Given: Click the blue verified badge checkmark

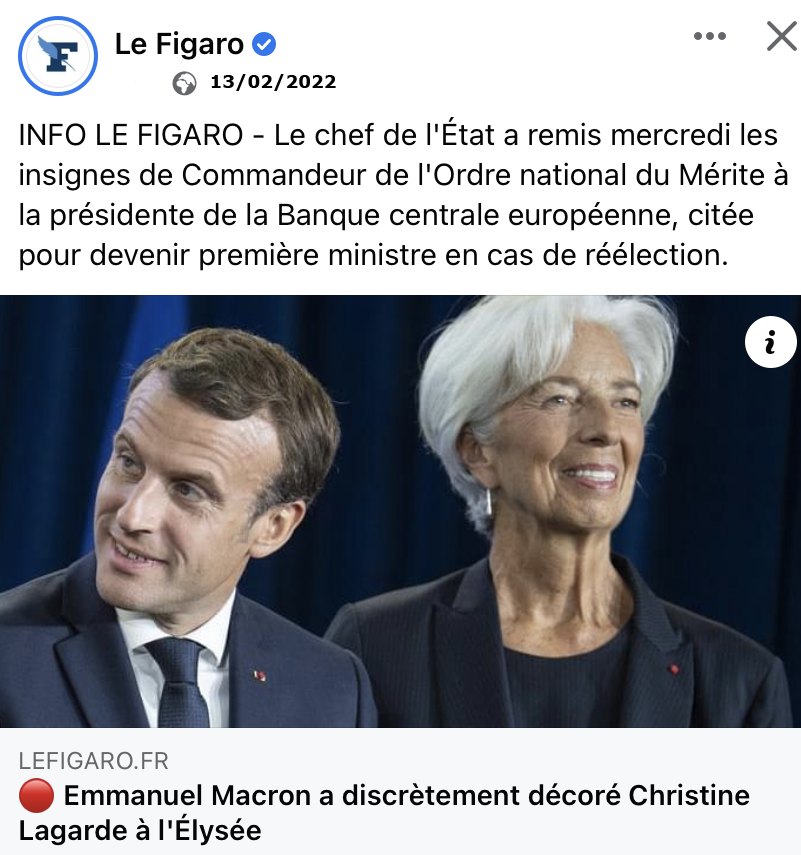Looking at the screenshot, I should (264, 44).
